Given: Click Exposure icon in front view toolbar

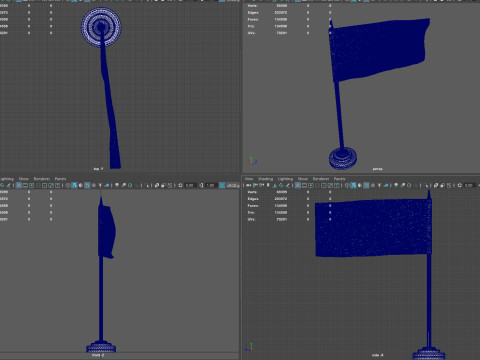Looking at the screenshot, I should (180, 185).
